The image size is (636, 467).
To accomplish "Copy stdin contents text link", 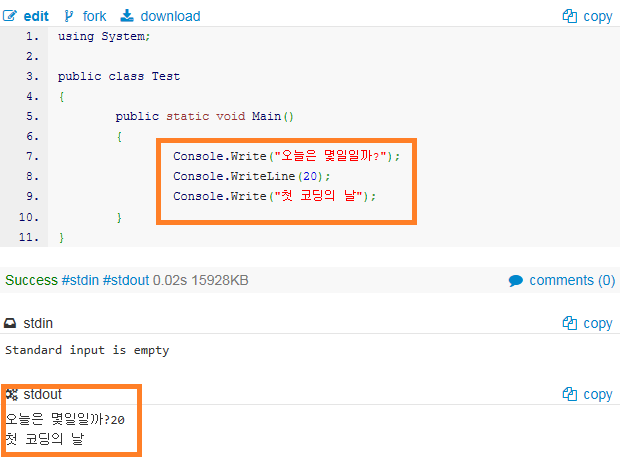I will point(598,324).
